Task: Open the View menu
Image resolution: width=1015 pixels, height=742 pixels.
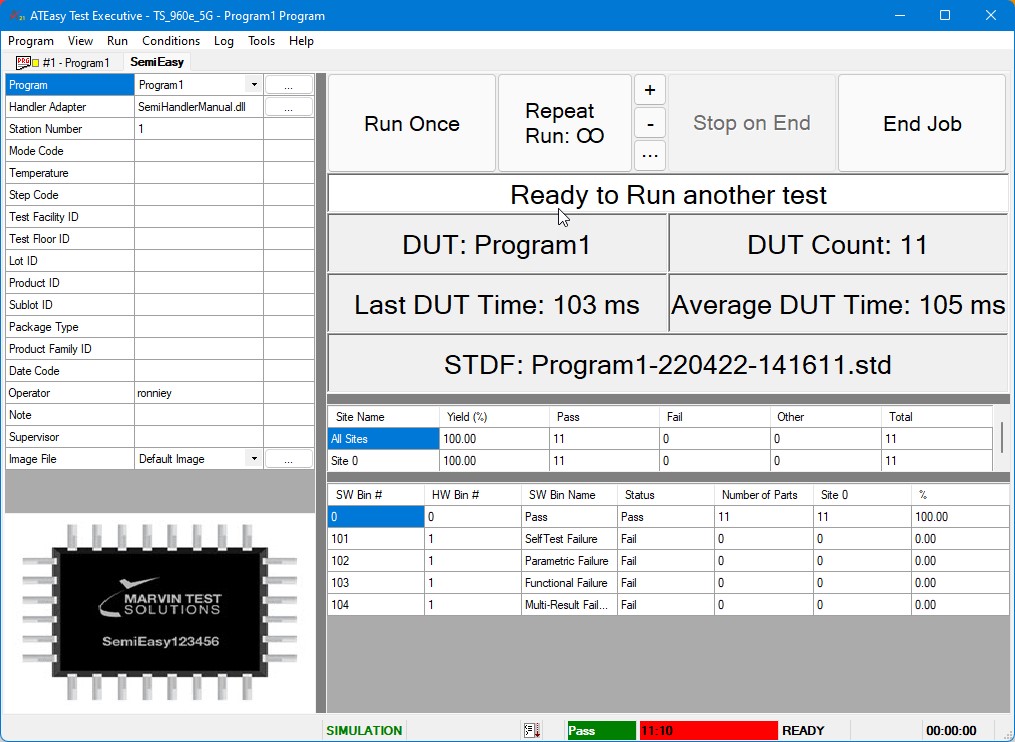Action: click(80, 41)
